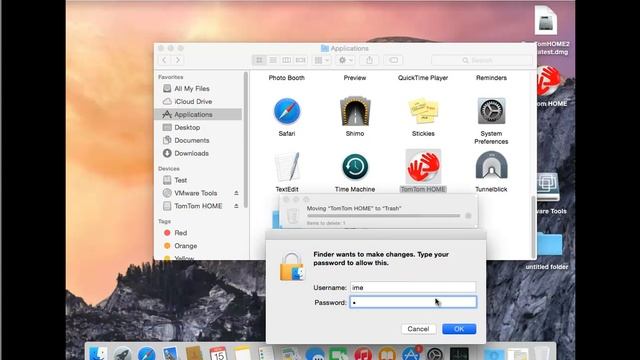This screenshot has height=360, width=640.
Task: Select the System Preferences app icon
Action: (x=491, y=111)
